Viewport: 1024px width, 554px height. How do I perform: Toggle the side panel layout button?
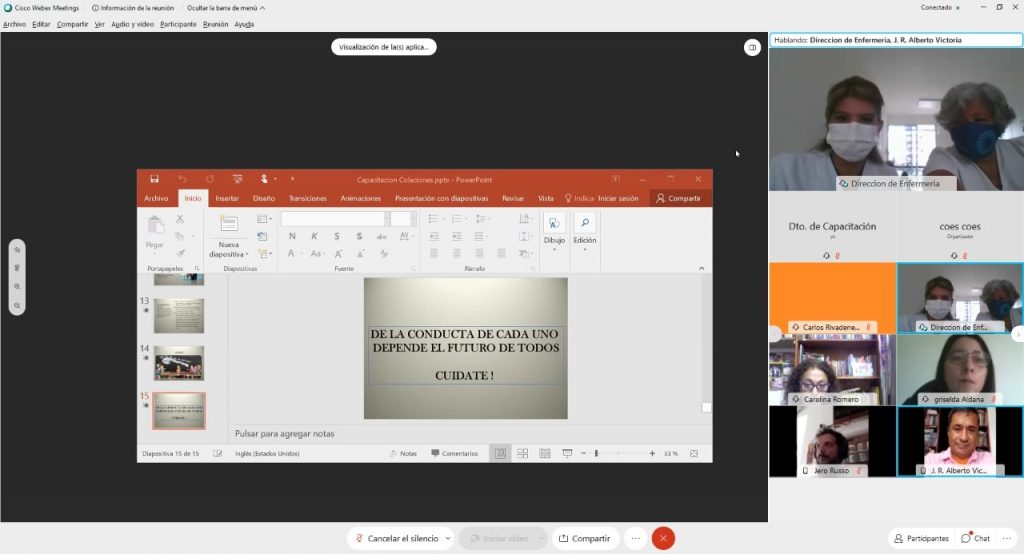(752, 47)
